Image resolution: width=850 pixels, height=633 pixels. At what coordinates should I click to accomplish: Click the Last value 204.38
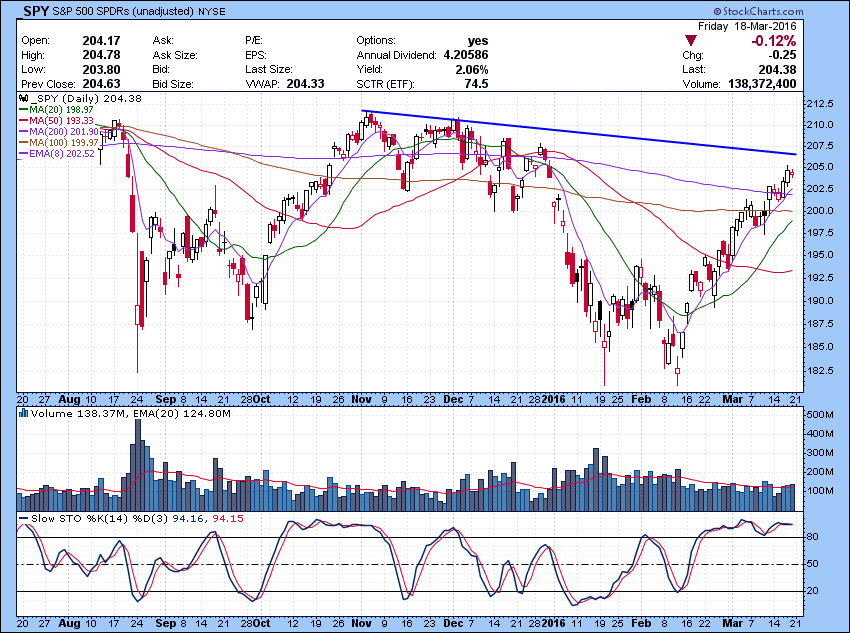click(777, 69)
